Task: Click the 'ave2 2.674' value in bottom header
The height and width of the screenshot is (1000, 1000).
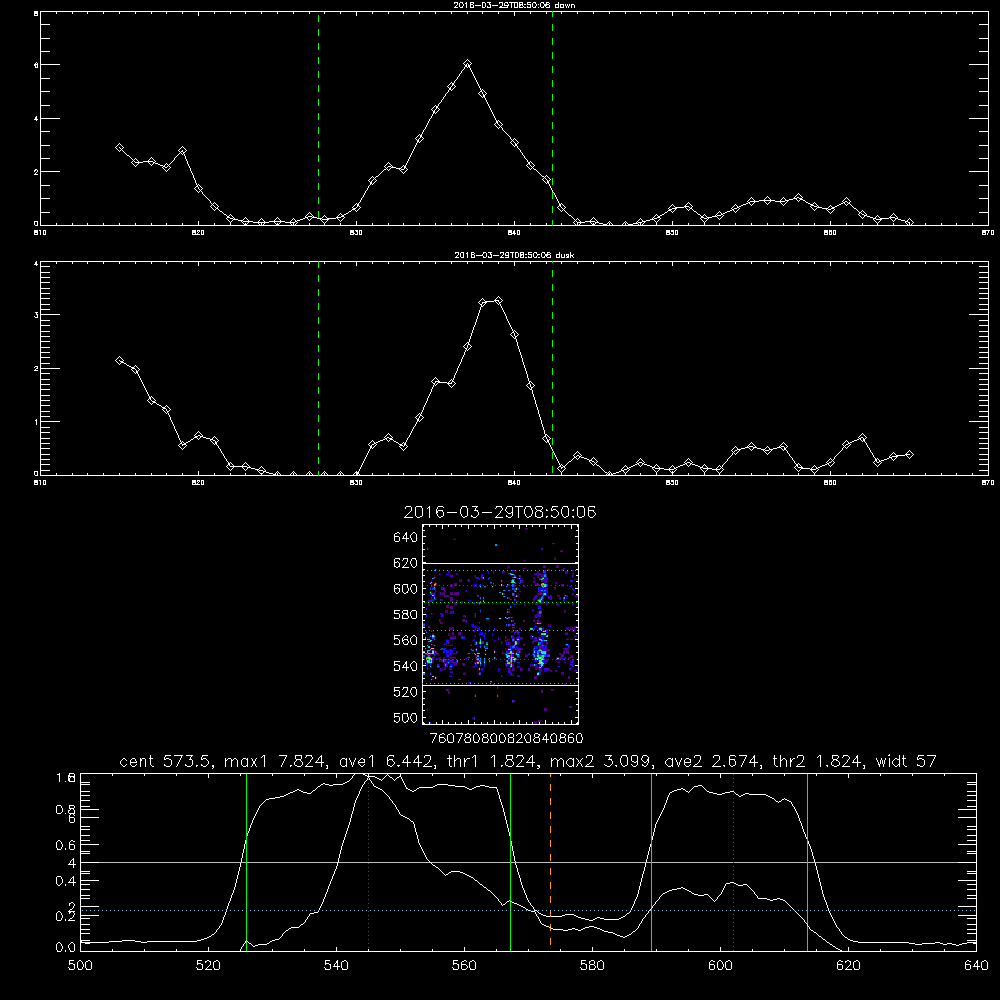Action: 710,761
